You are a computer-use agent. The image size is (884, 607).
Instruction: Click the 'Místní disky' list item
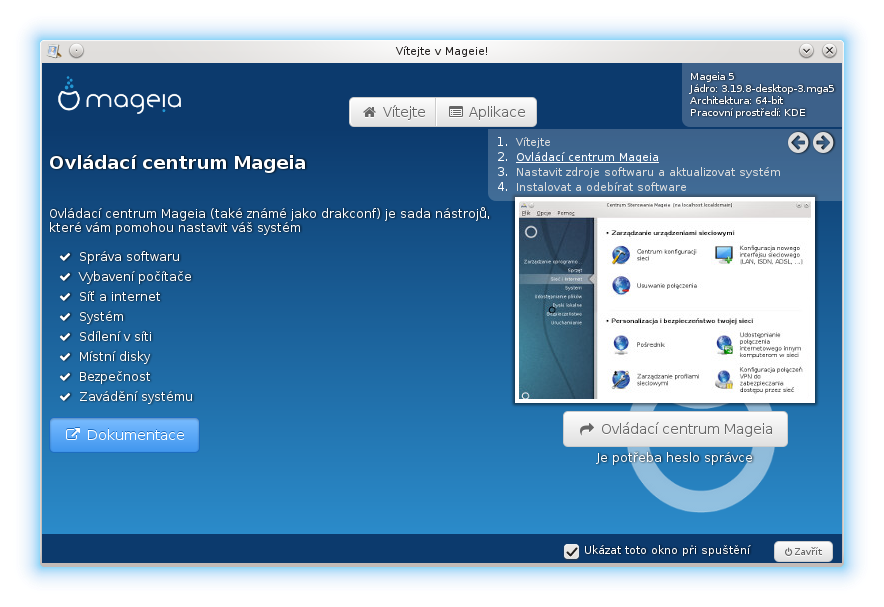[x=115, y=357]
